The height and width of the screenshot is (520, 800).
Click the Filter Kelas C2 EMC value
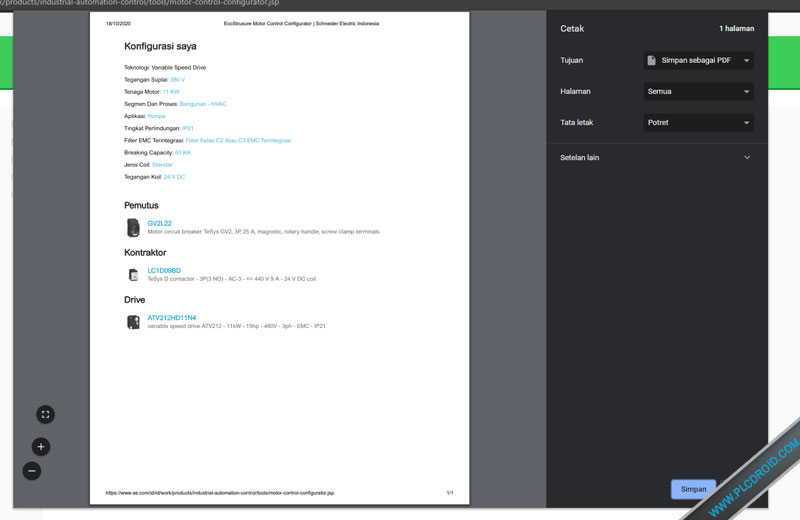[x=238, y=140]
